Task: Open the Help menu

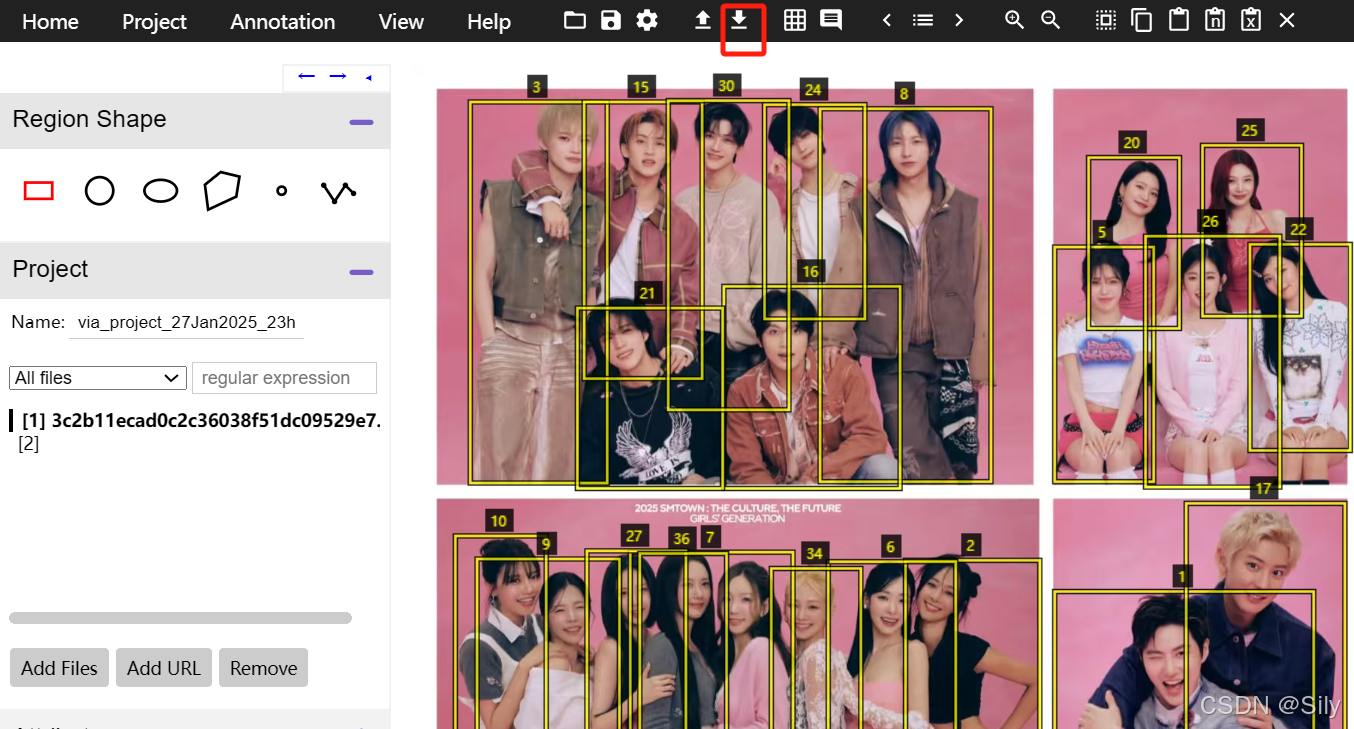Action: (489, 21)
